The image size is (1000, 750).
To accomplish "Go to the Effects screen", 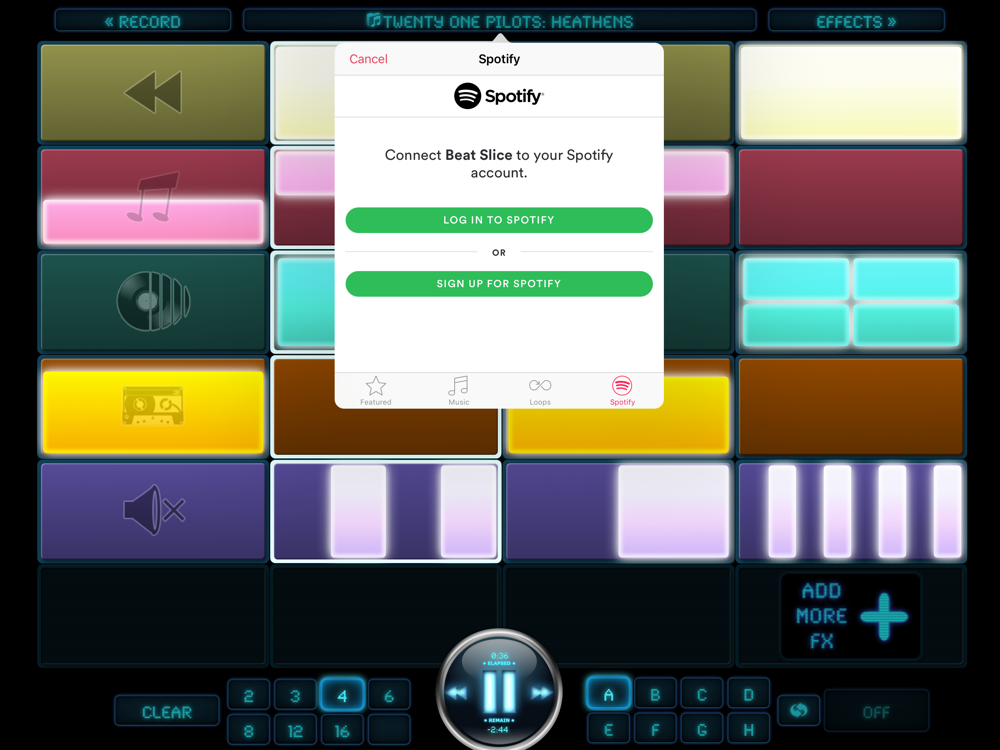I will 856,21.
